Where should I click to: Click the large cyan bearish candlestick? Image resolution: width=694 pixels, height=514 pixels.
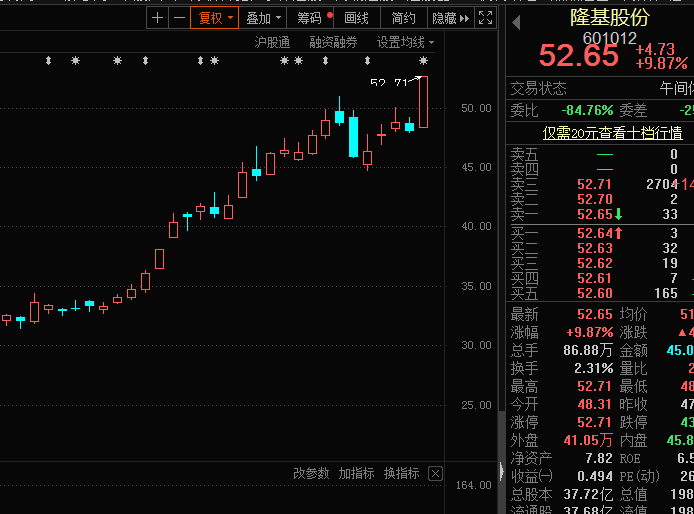353,137
